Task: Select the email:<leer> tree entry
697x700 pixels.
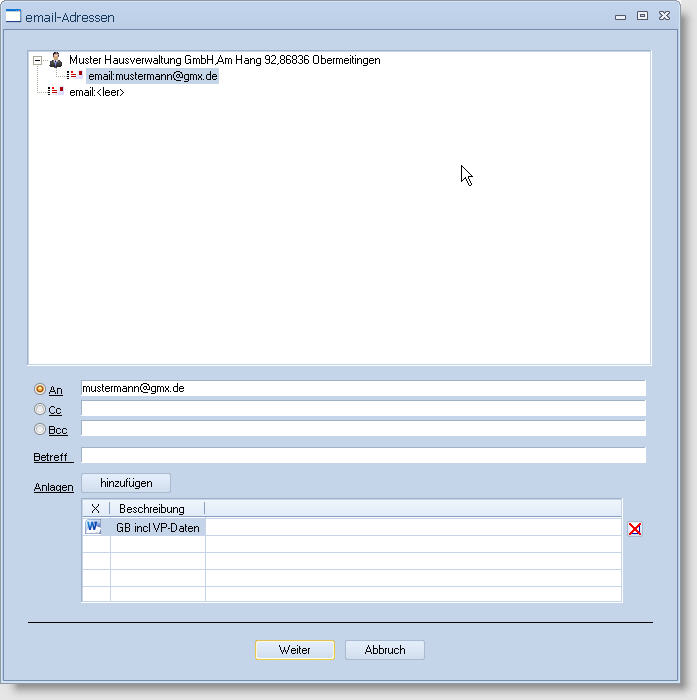Action: (x=96, y=92)
